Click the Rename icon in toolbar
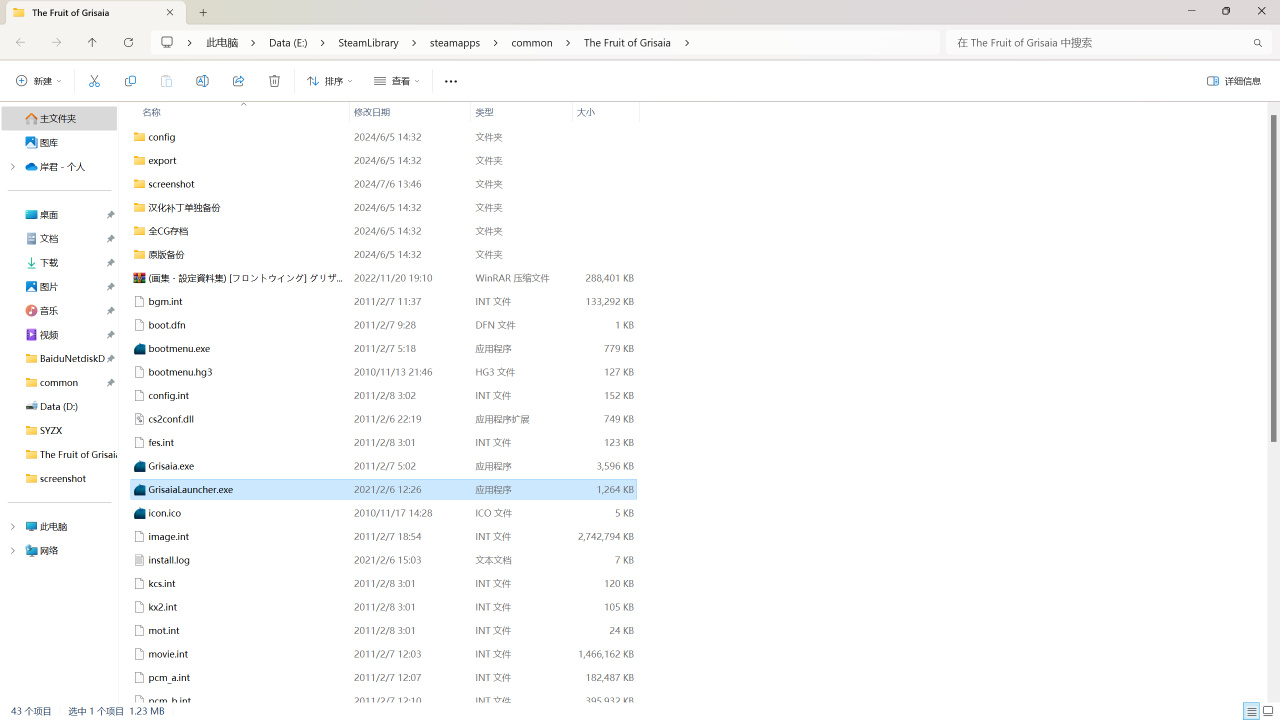Viewport: 1280px width, 720px height. click(x=202, y=81)
